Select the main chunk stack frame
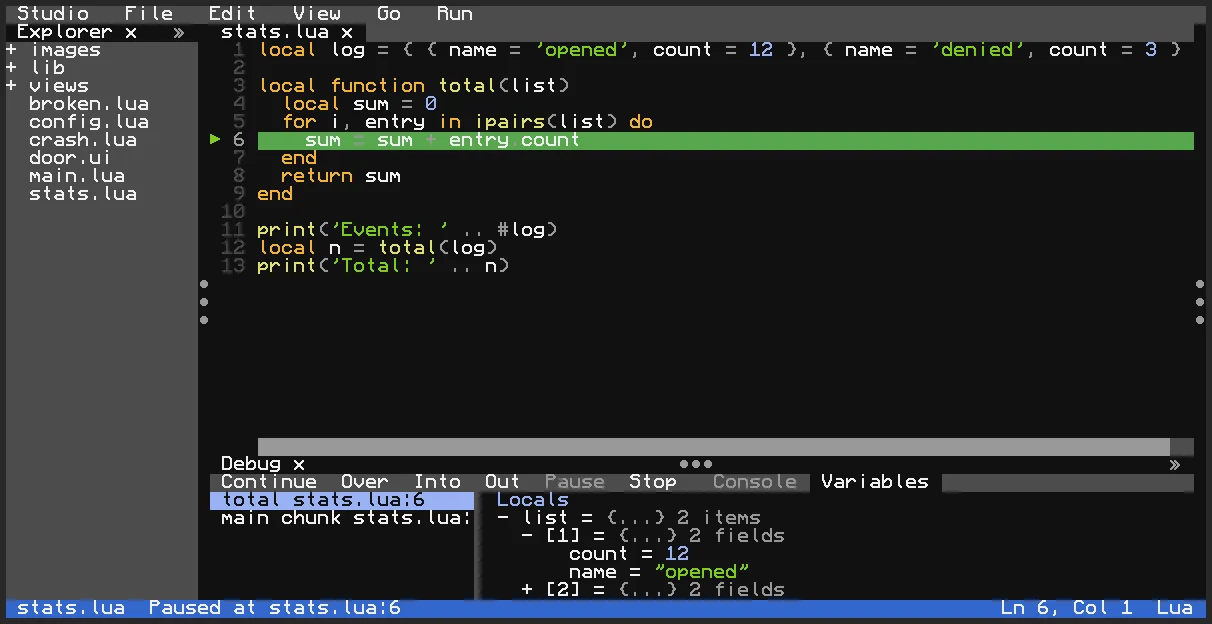This screenshot has width=1212, height=624. (342, 518)
